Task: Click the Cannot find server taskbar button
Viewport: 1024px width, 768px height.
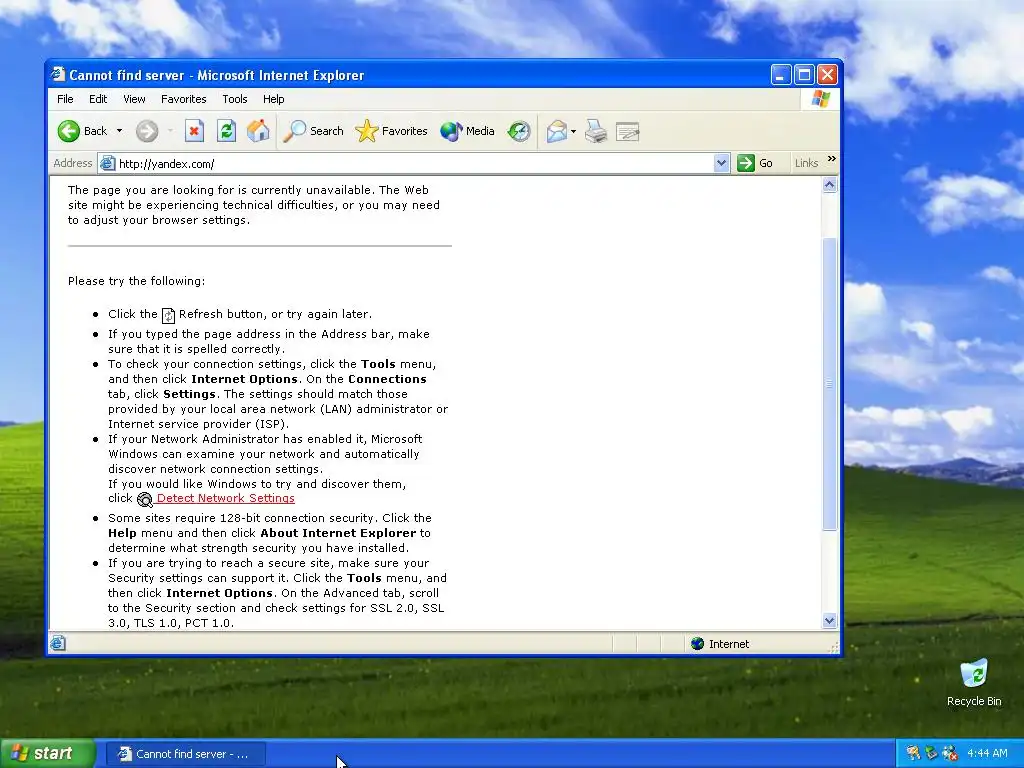Action: pyautogui.click(x=185, y=754)
